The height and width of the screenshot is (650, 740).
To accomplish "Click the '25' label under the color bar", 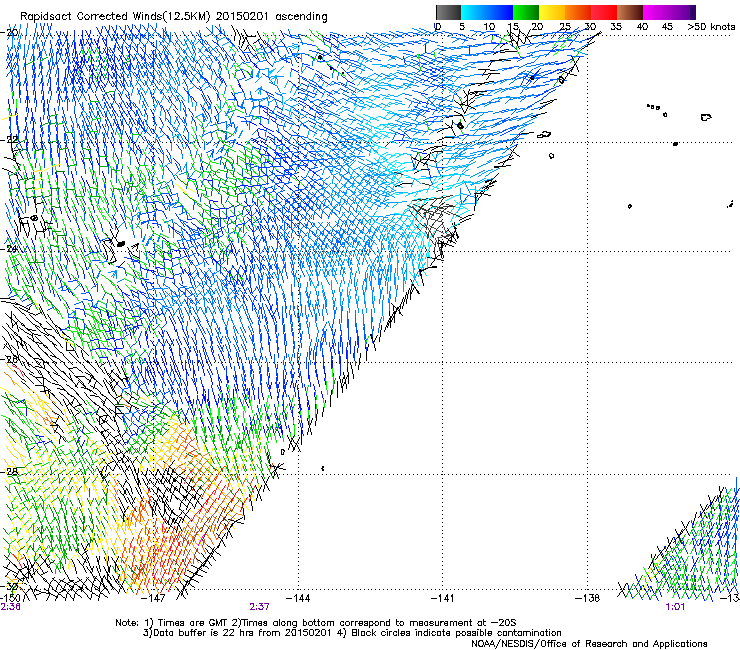I will coord(565,27).
